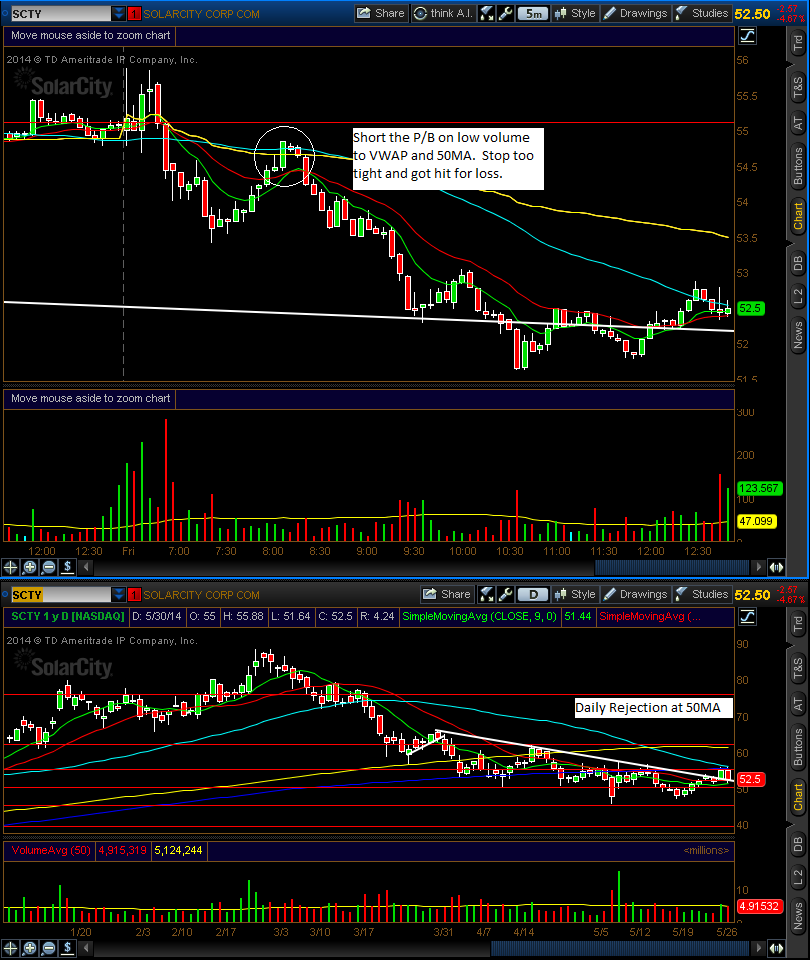Open Drawings in upper chart toolbar
The image size is (810, 960).
(636, 13)
